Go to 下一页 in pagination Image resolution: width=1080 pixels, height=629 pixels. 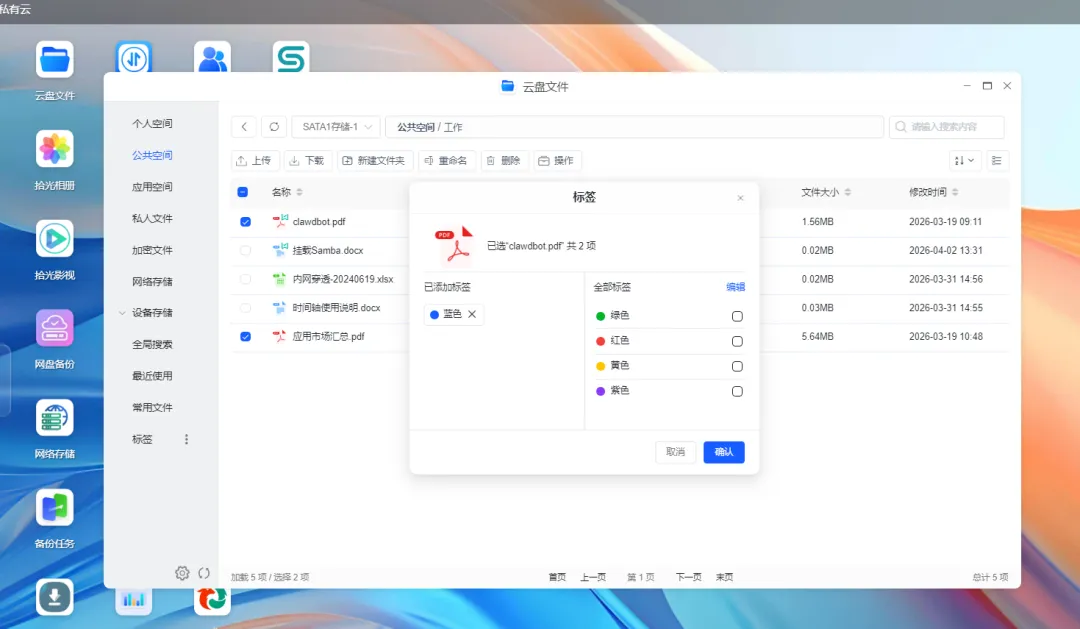[x=688, y=577]
